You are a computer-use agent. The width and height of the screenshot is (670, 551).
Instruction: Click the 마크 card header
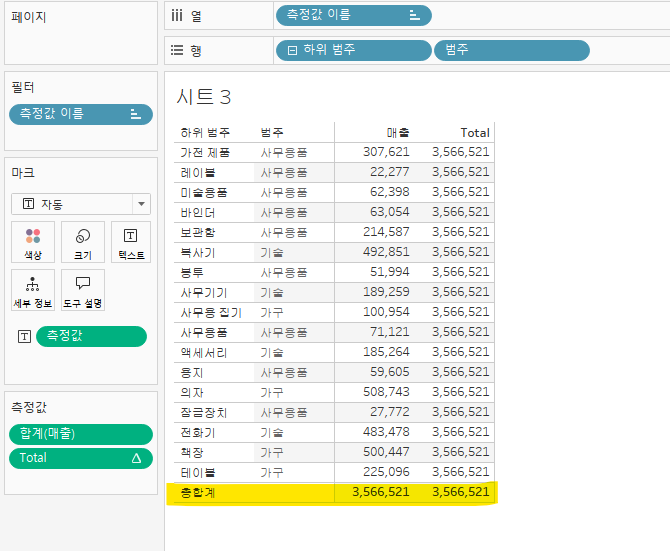[x=23, y=173]
